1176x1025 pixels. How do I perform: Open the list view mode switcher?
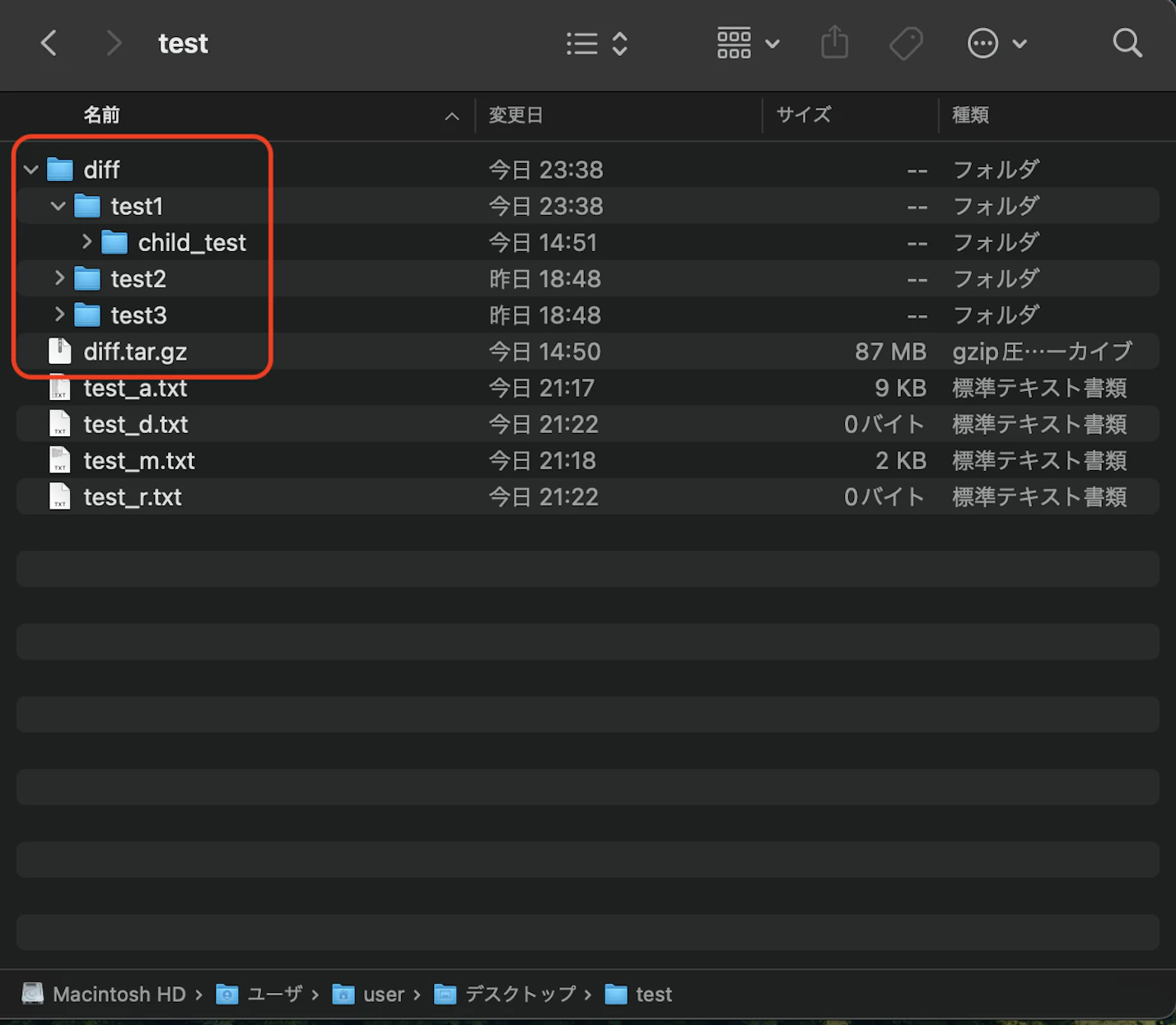click(598, 44)
